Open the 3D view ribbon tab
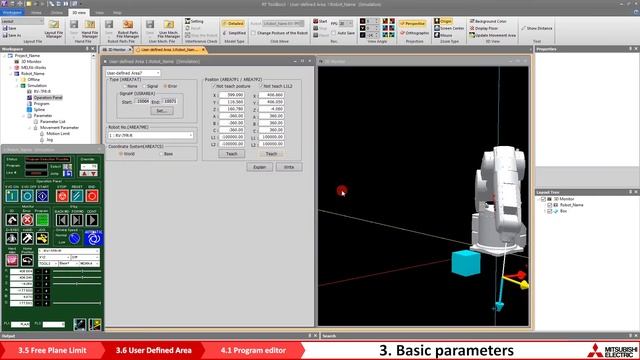Image resolution: width=640 pixels, height=360 pixels. [79, 13]
